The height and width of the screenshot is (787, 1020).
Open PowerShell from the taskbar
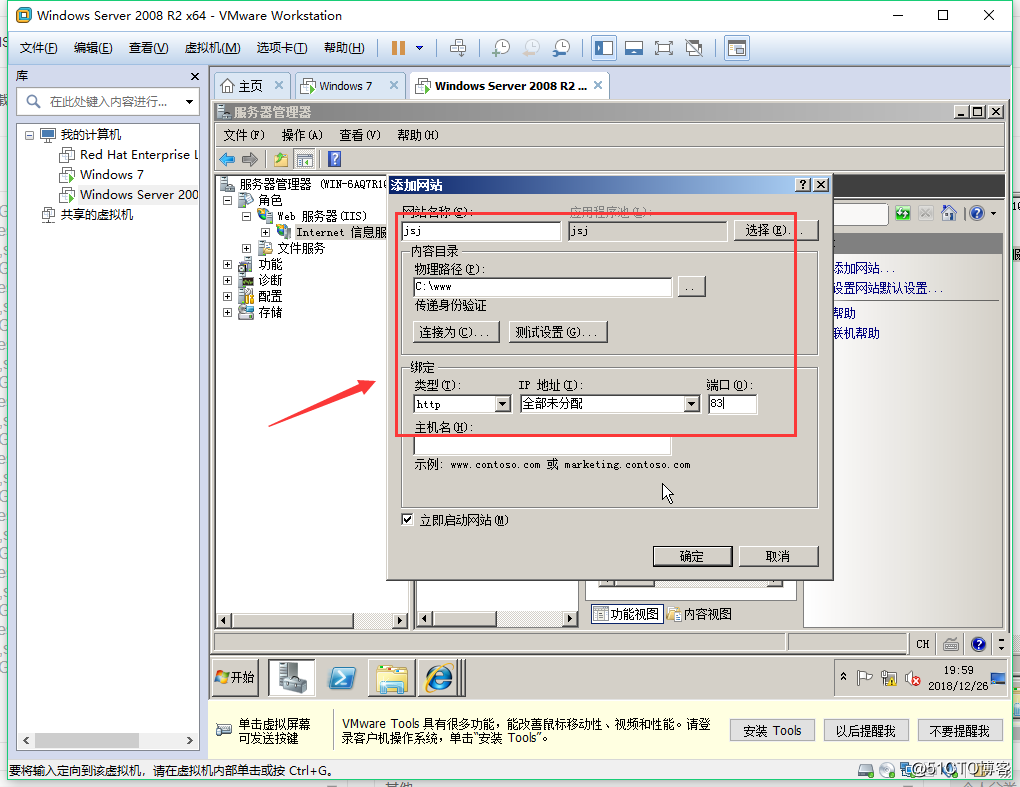342,678
